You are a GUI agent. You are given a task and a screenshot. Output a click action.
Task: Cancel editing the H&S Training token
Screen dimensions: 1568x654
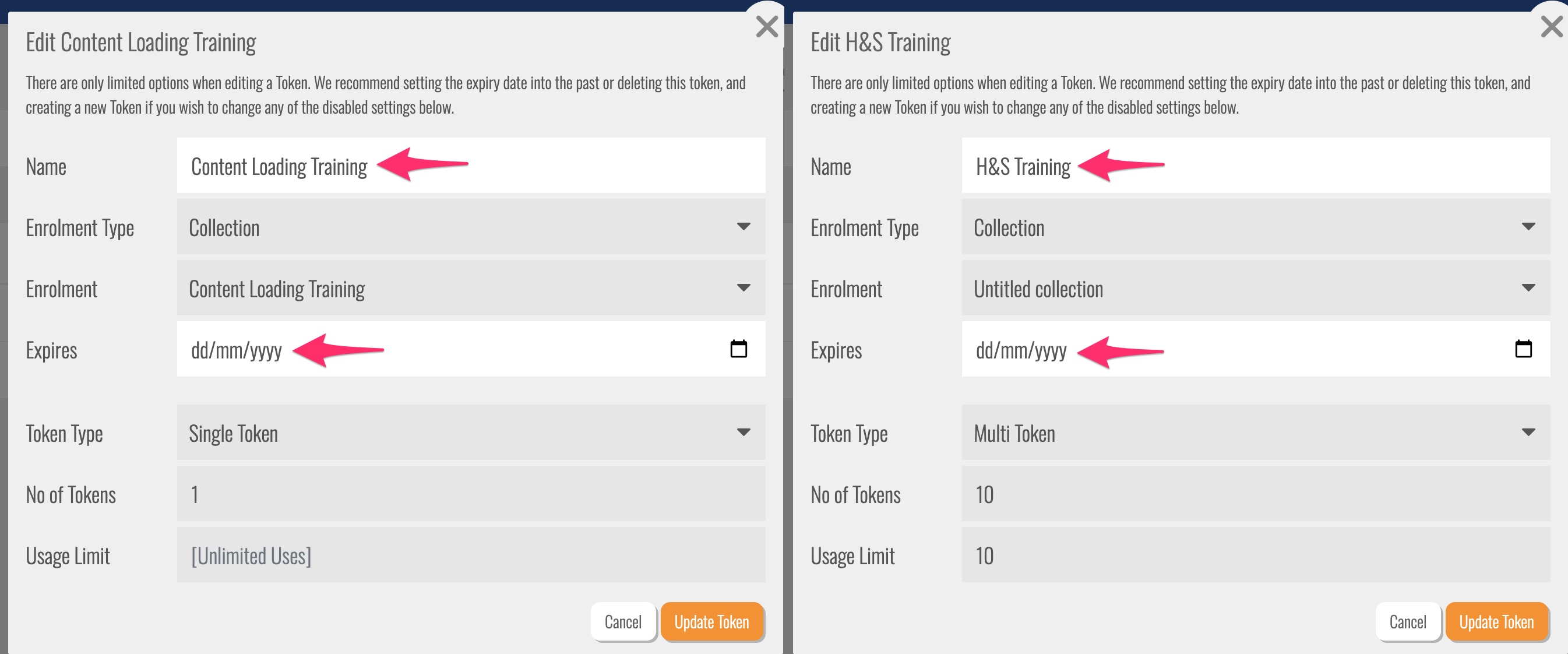coord(1407,622)
